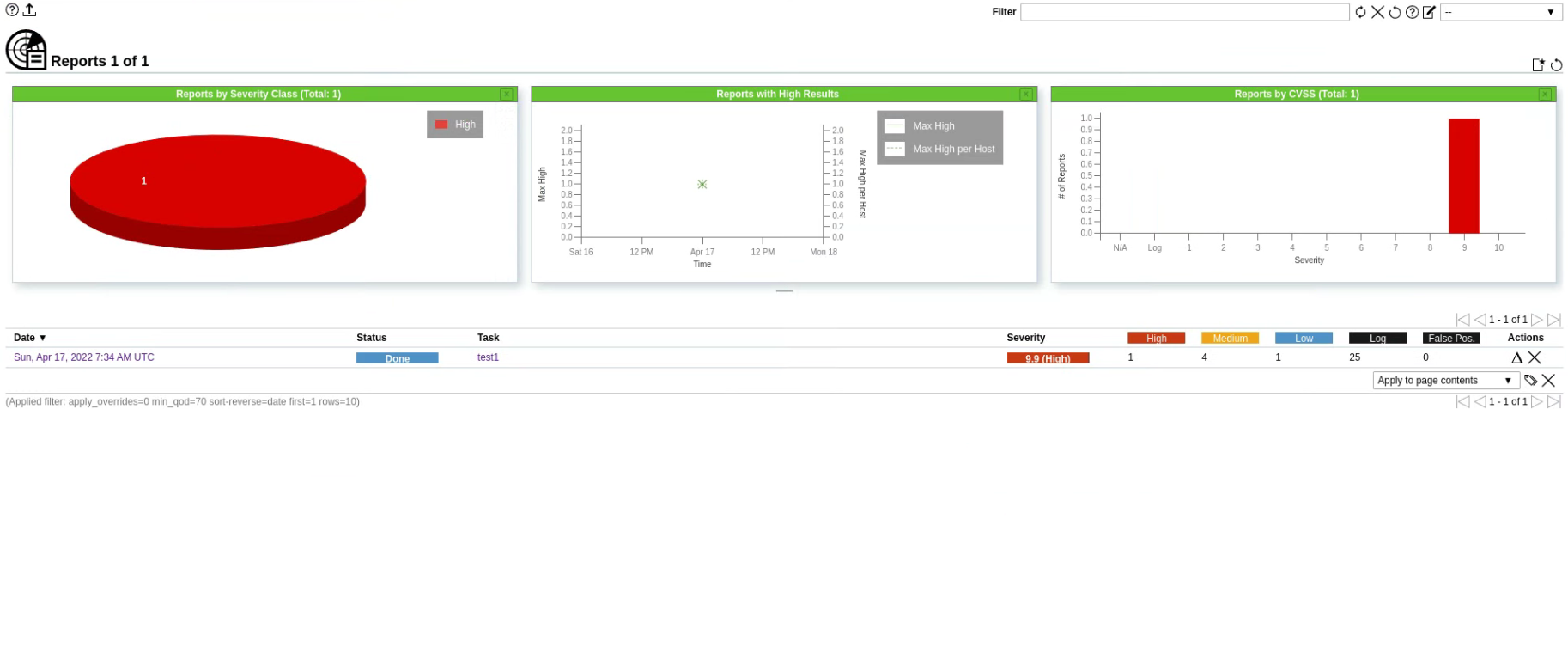Click Reports by Severity Class title bar
This screenshot has width=1568, height=672.
coord(258,94)
